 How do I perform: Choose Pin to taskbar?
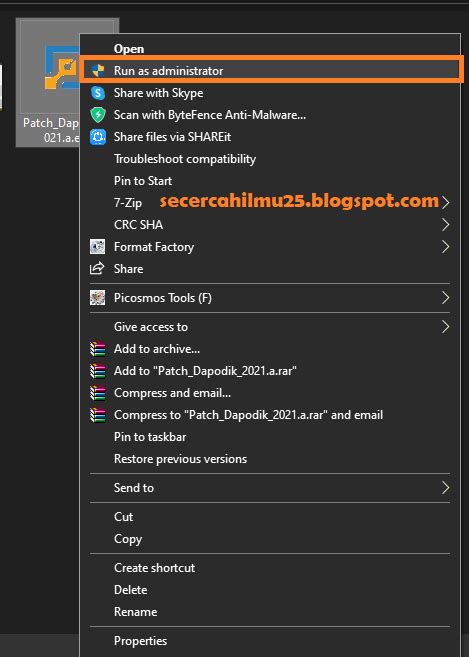[271, 437]
